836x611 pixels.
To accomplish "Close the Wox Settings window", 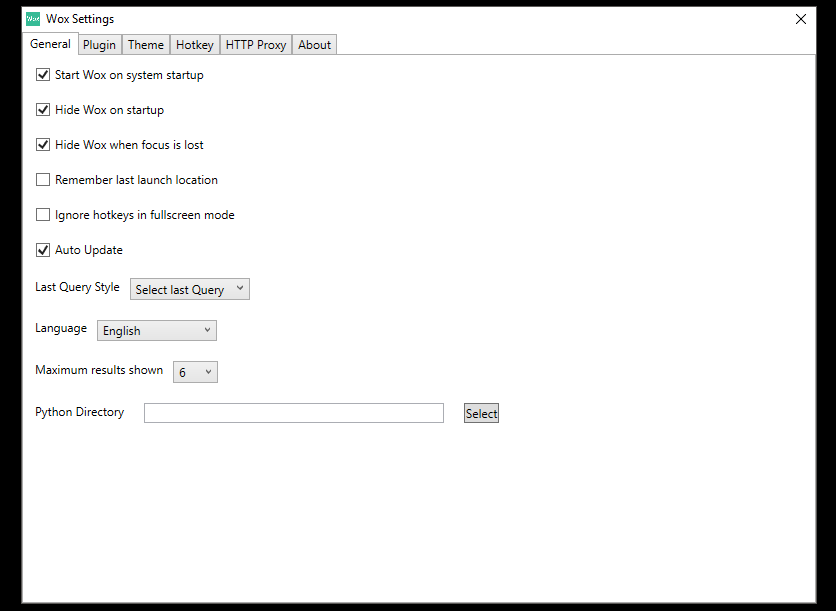I will click(x=800, y=19).
